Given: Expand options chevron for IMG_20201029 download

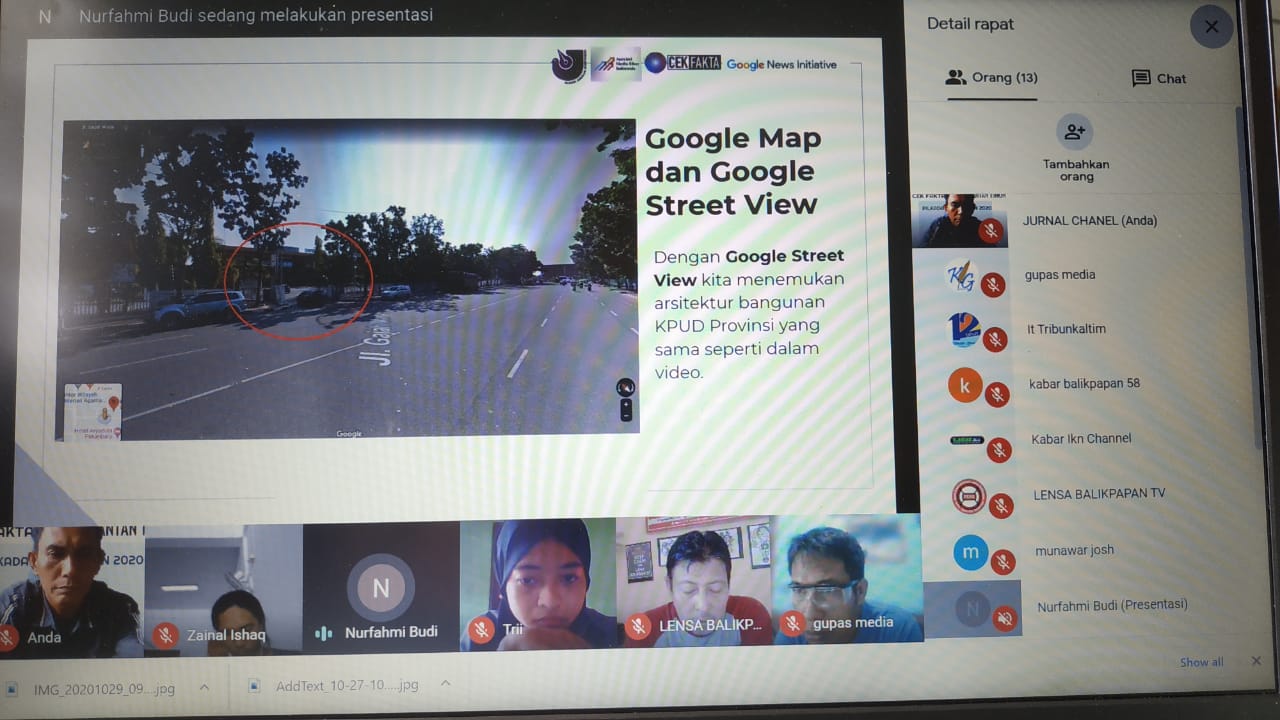Looking at the screenshot, I should [204, 687].
